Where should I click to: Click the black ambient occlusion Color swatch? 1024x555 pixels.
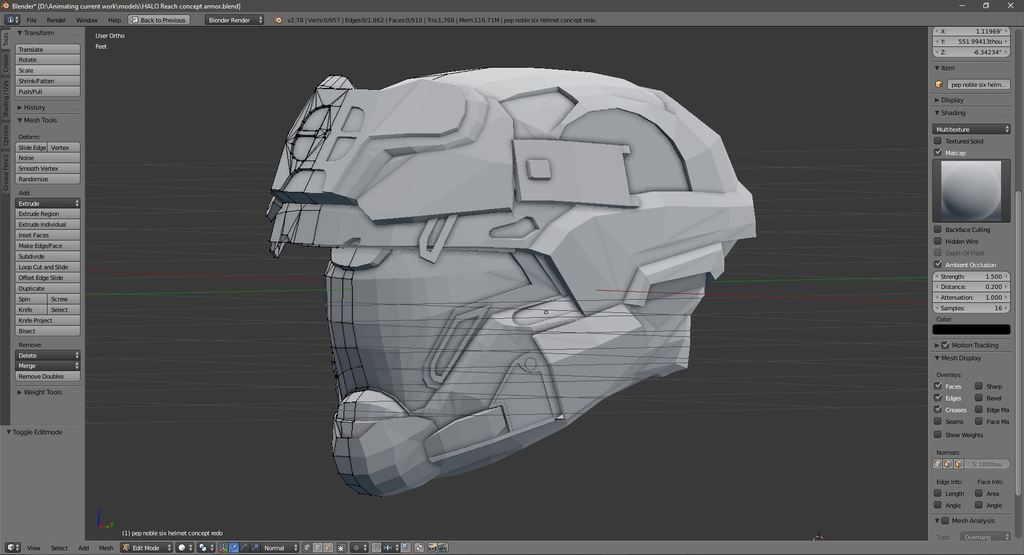click(x=971, y=329)
